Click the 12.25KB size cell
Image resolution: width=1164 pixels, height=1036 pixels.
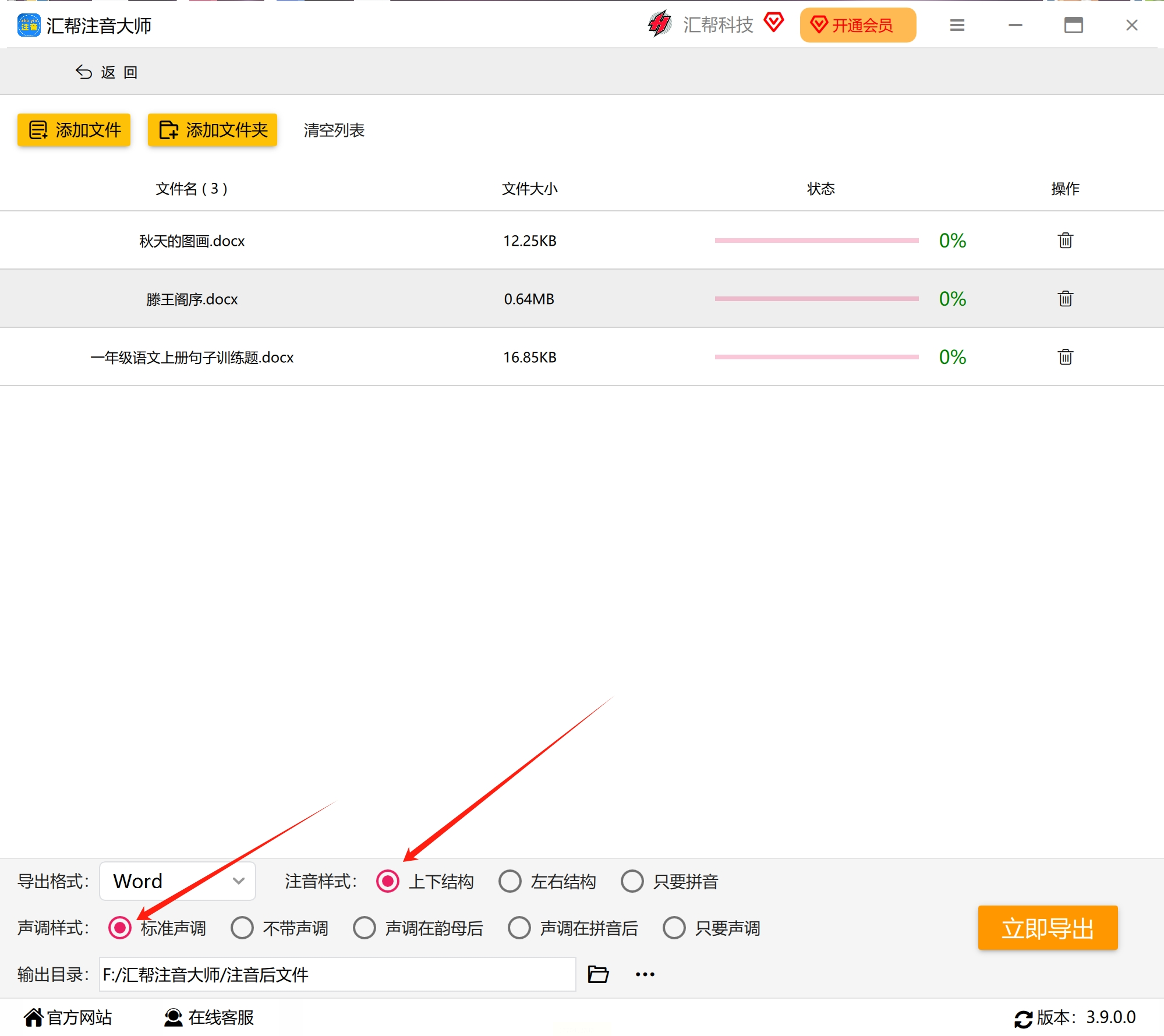pos(530,241)
